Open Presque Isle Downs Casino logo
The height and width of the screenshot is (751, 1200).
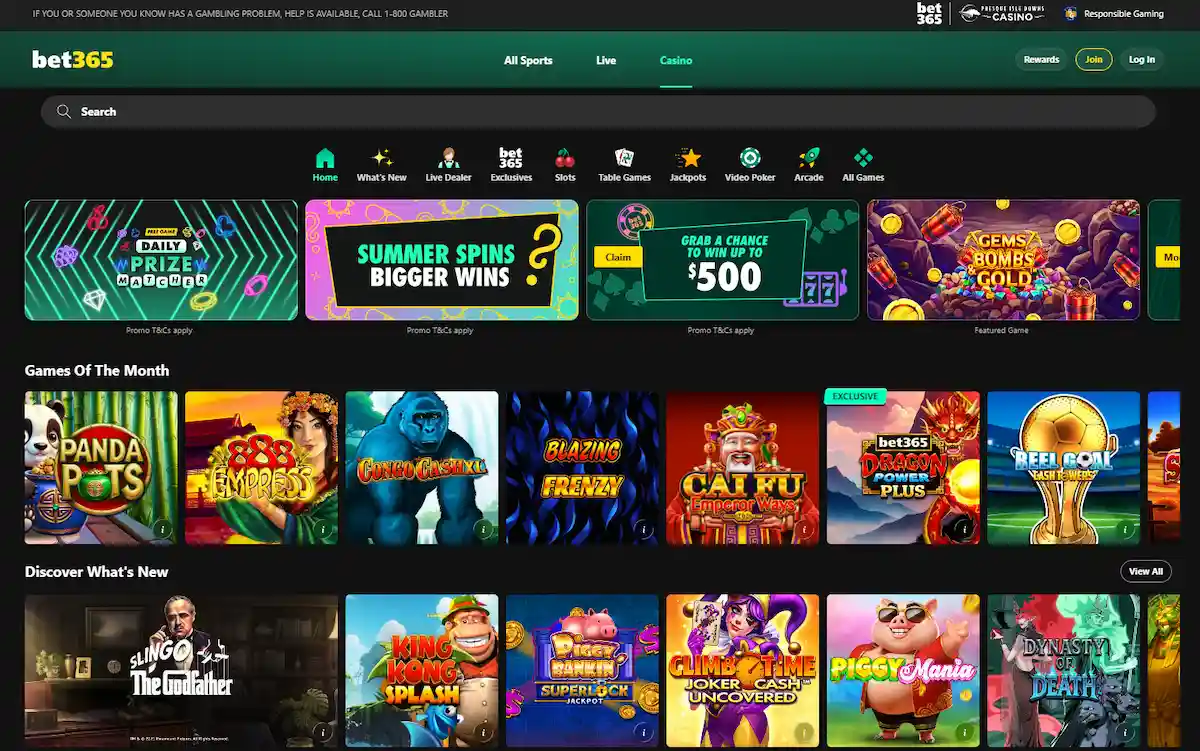1002,13
